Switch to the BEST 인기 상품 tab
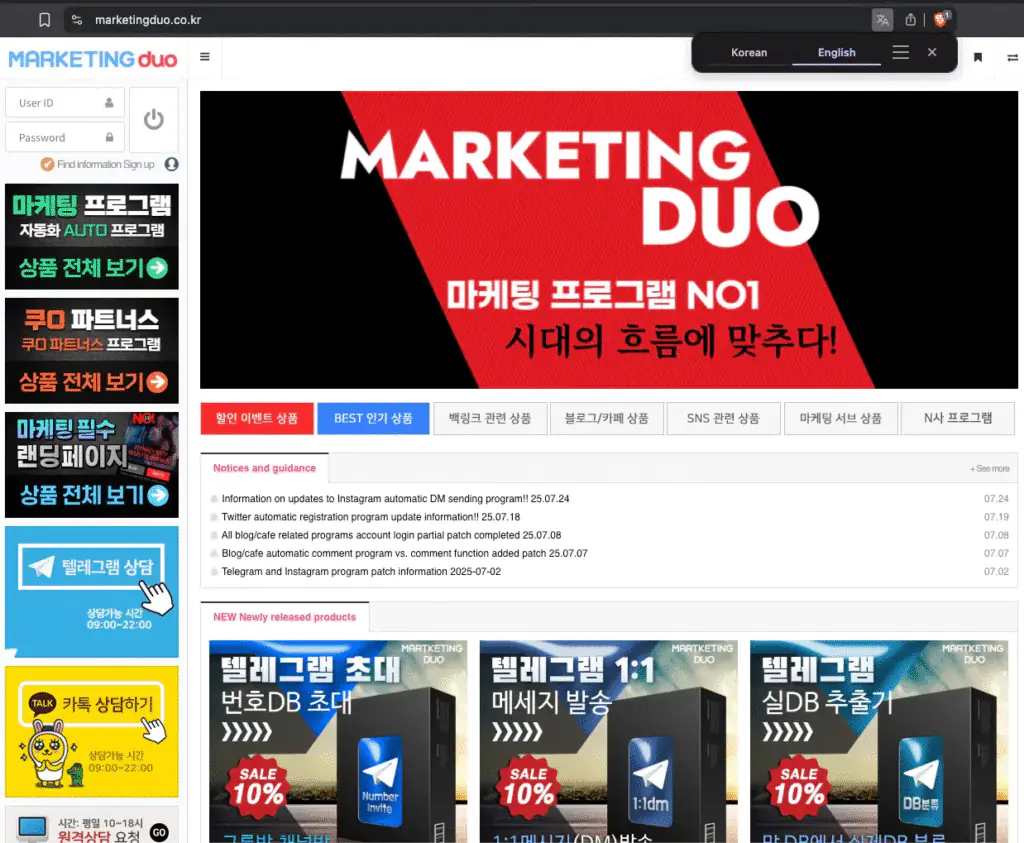 coord(373,418)
